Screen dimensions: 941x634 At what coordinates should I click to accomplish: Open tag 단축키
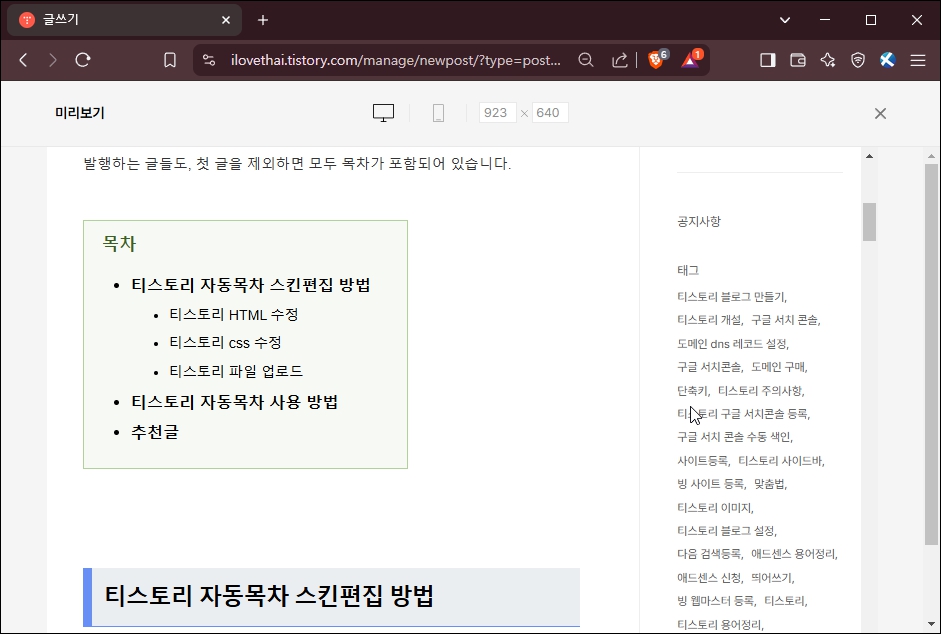[x=692, y=391]
